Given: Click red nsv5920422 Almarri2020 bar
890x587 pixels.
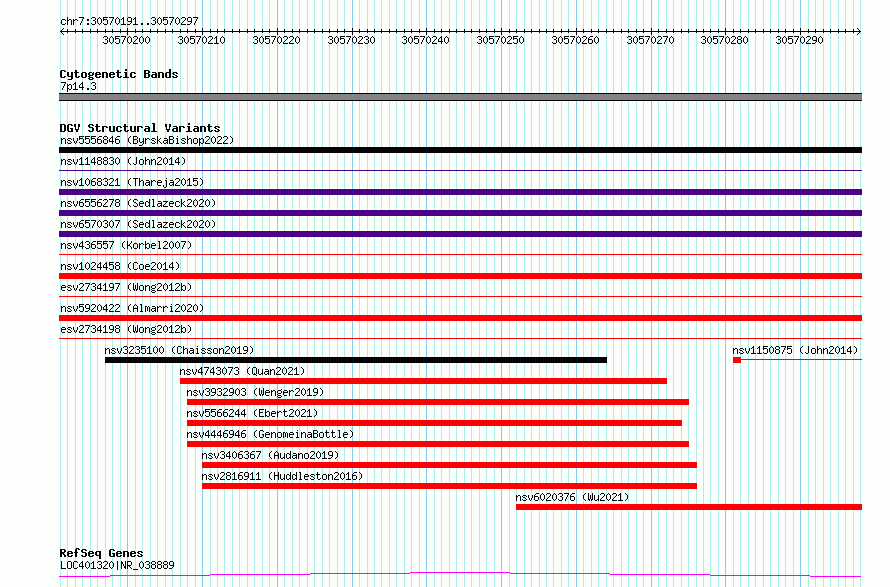Looking at the screenshot, I should point(460,318).
